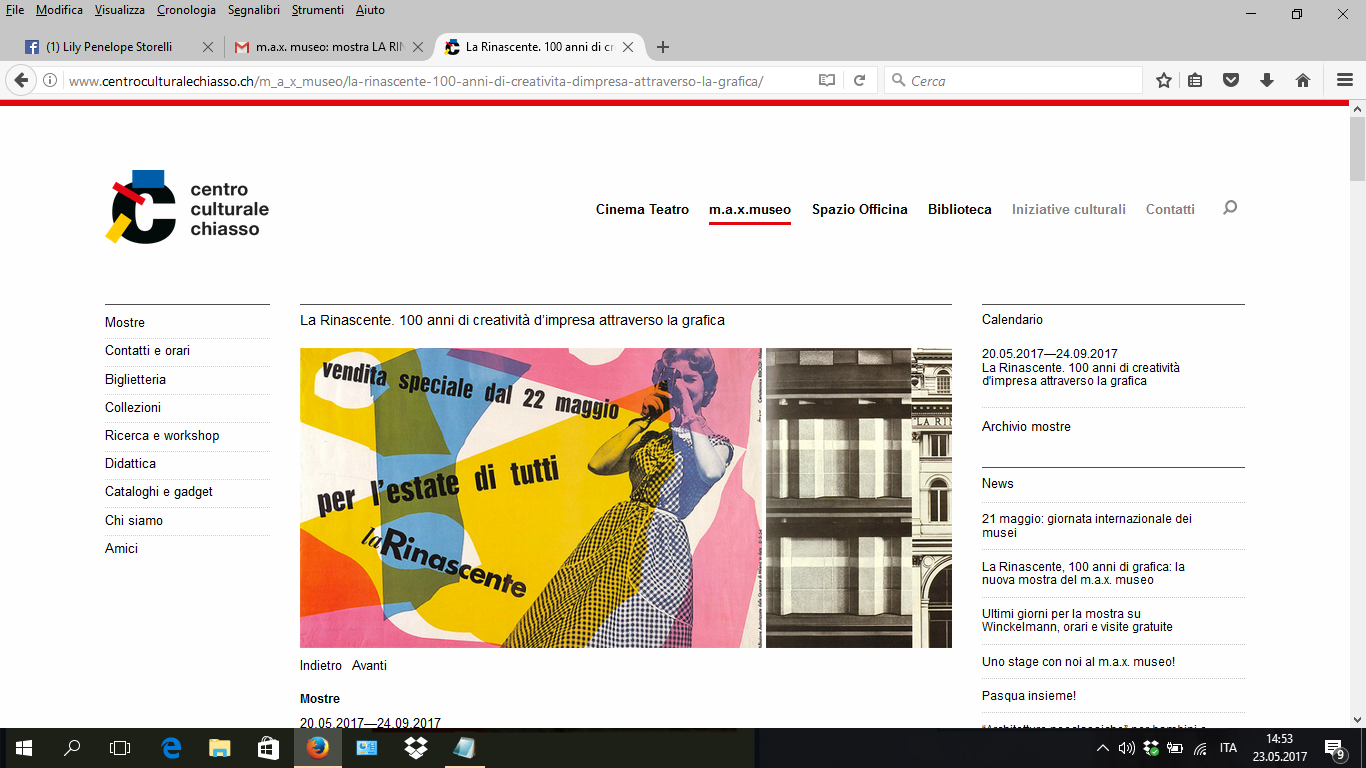
Task: Open Didattica in the sidebar
Action: coord(130,464)
